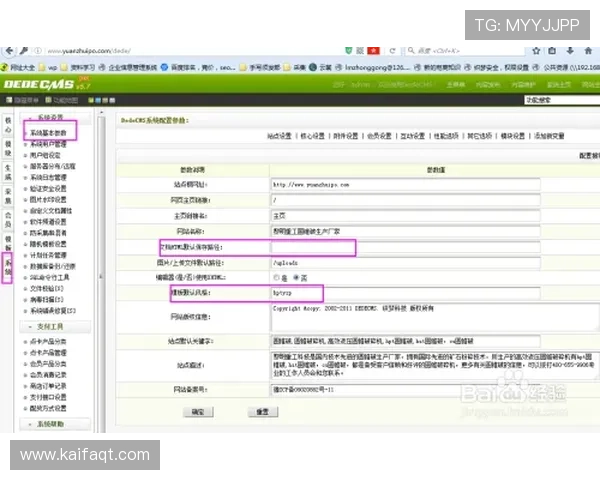Viewport: 600px width, 480px height.
Task: Open 系统基本参数 in sidebar
Action: [48, 133]
